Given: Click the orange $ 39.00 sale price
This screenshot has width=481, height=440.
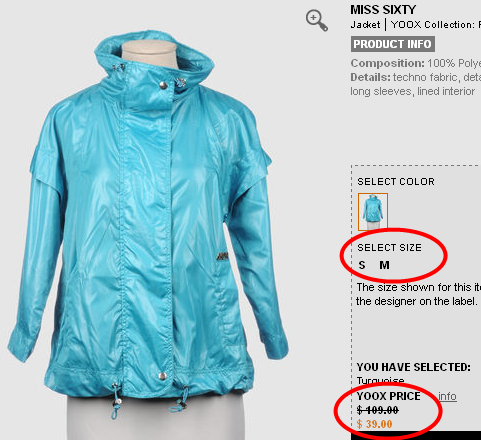Looking at the screenshot, I should 374,424.
